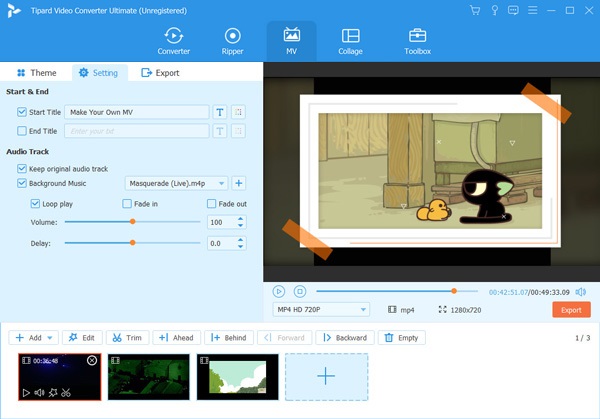The image size is (600, 419).
Task: Uncheck the Start Title checkbox
Action: coord(22,112)
